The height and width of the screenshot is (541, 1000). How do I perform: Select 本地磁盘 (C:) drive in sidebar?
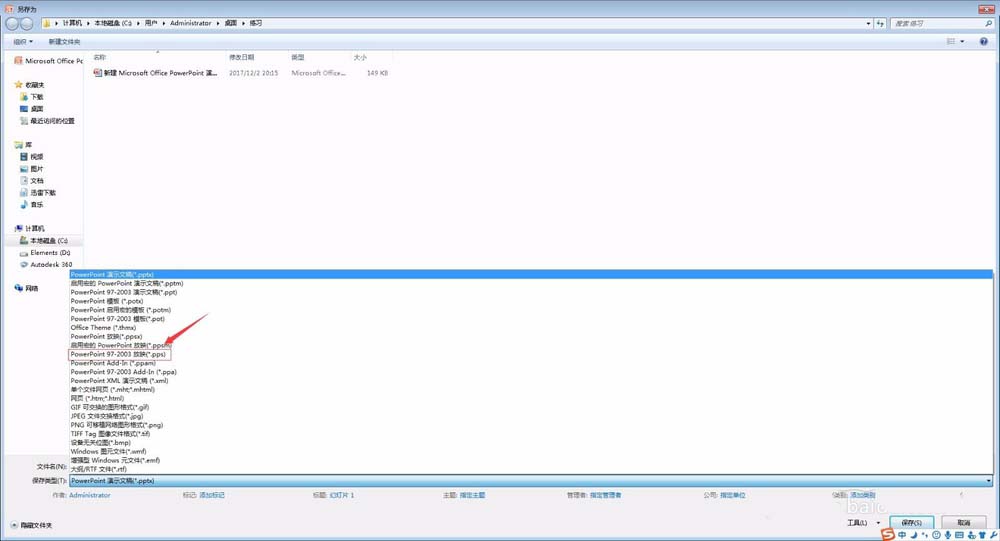43,241
